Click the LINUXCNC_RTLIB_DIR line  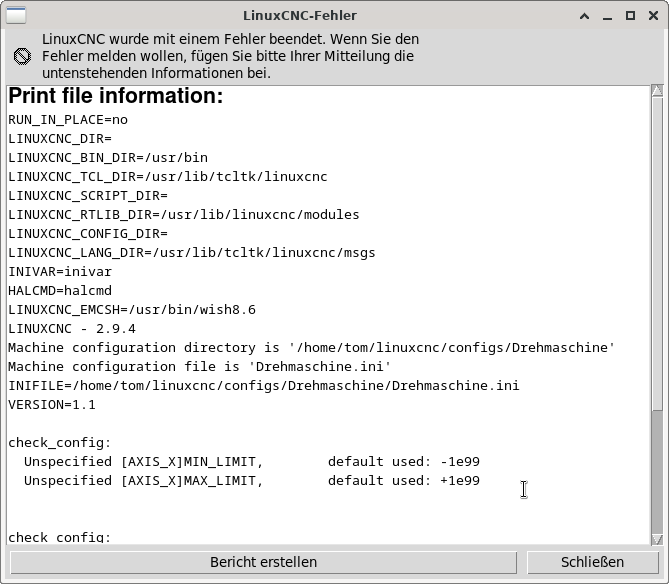tap(184, 215)
